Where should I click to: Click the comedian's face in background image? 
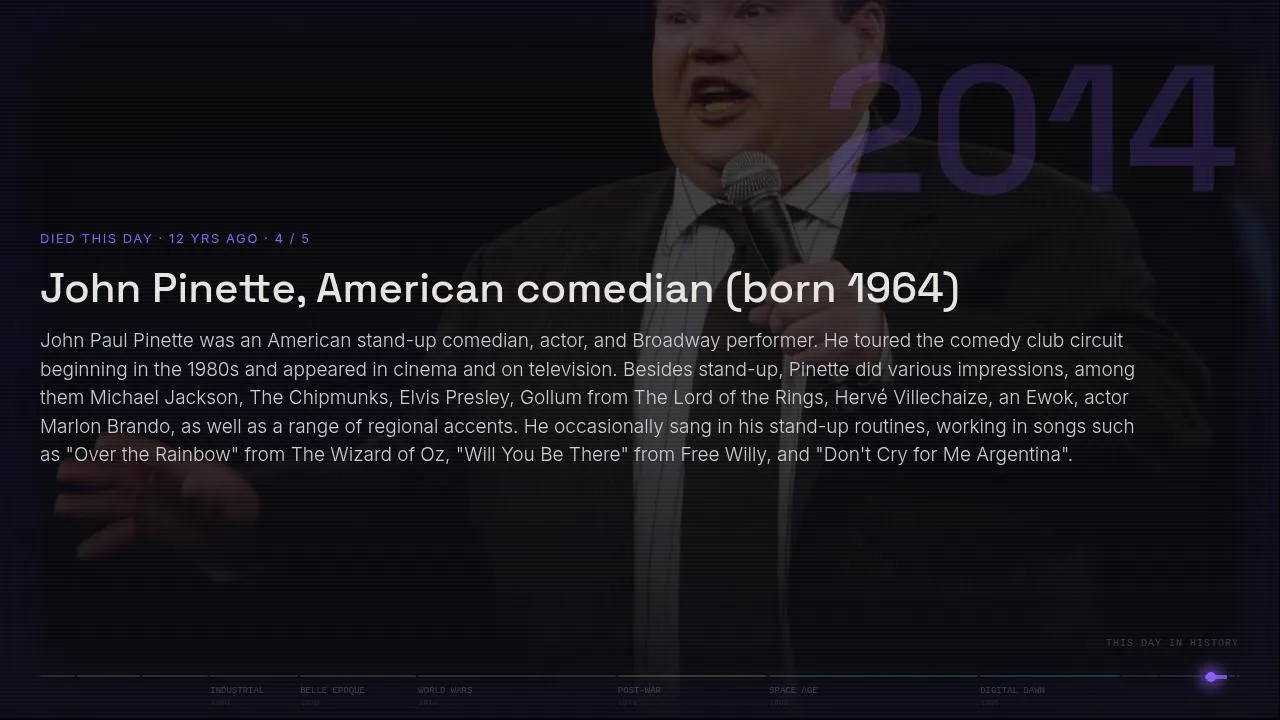(x=742, y=70)
